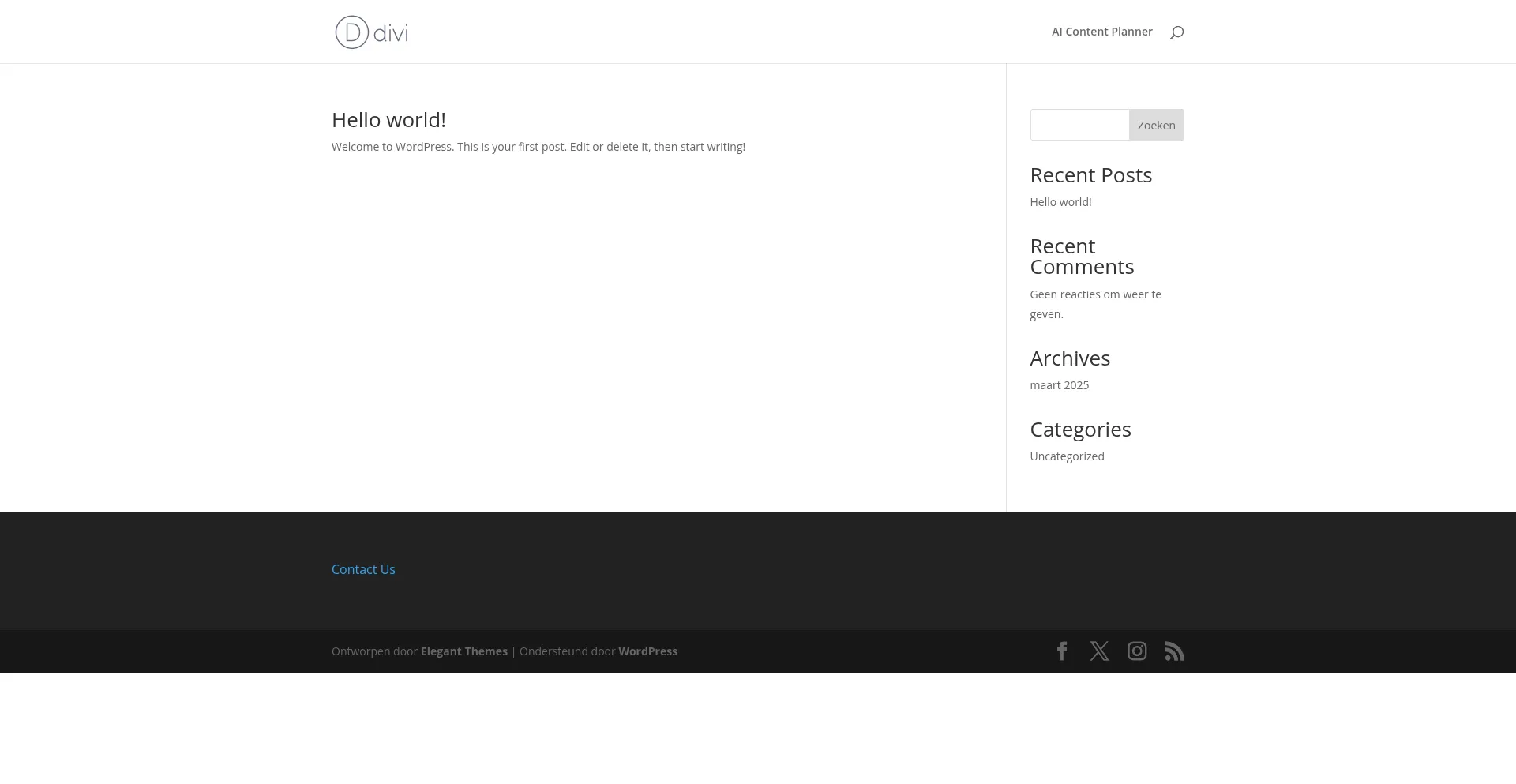Open the Facebook social icon in footer
Viewport: 1516px width, 784px height.
coord(1062,651)
